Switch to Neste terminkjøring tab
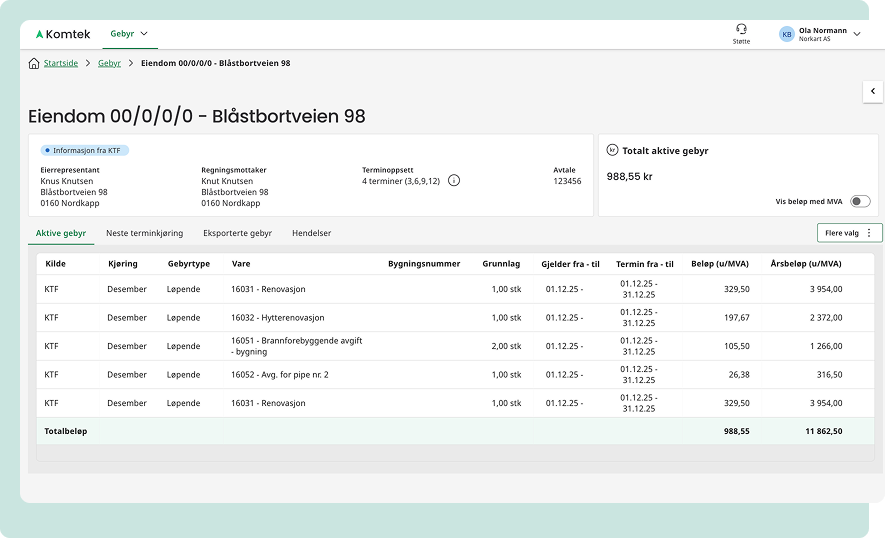Screen dimensions: 885x538 point(144,233)
